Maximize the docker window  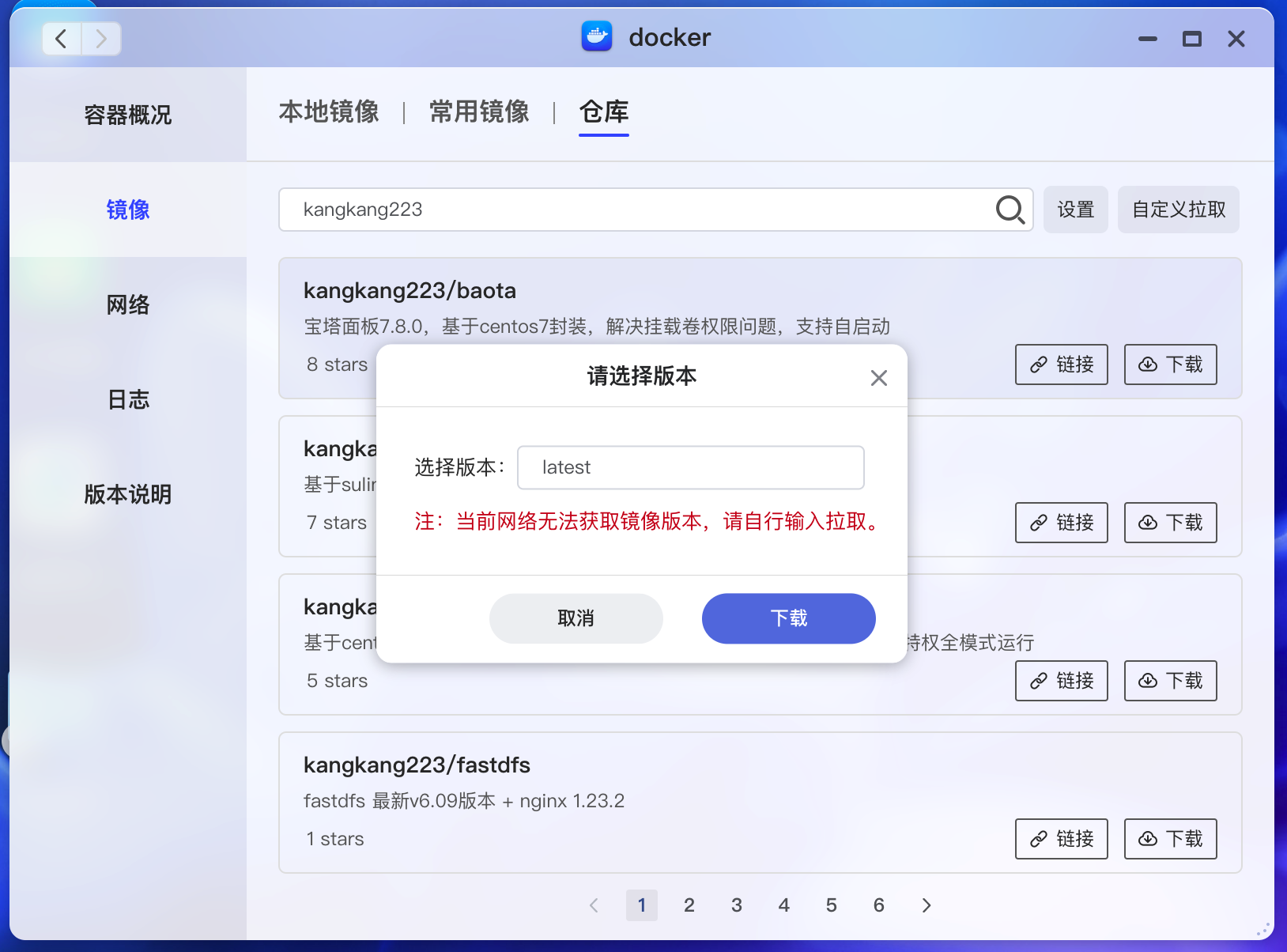click(x=1192, y=39)
